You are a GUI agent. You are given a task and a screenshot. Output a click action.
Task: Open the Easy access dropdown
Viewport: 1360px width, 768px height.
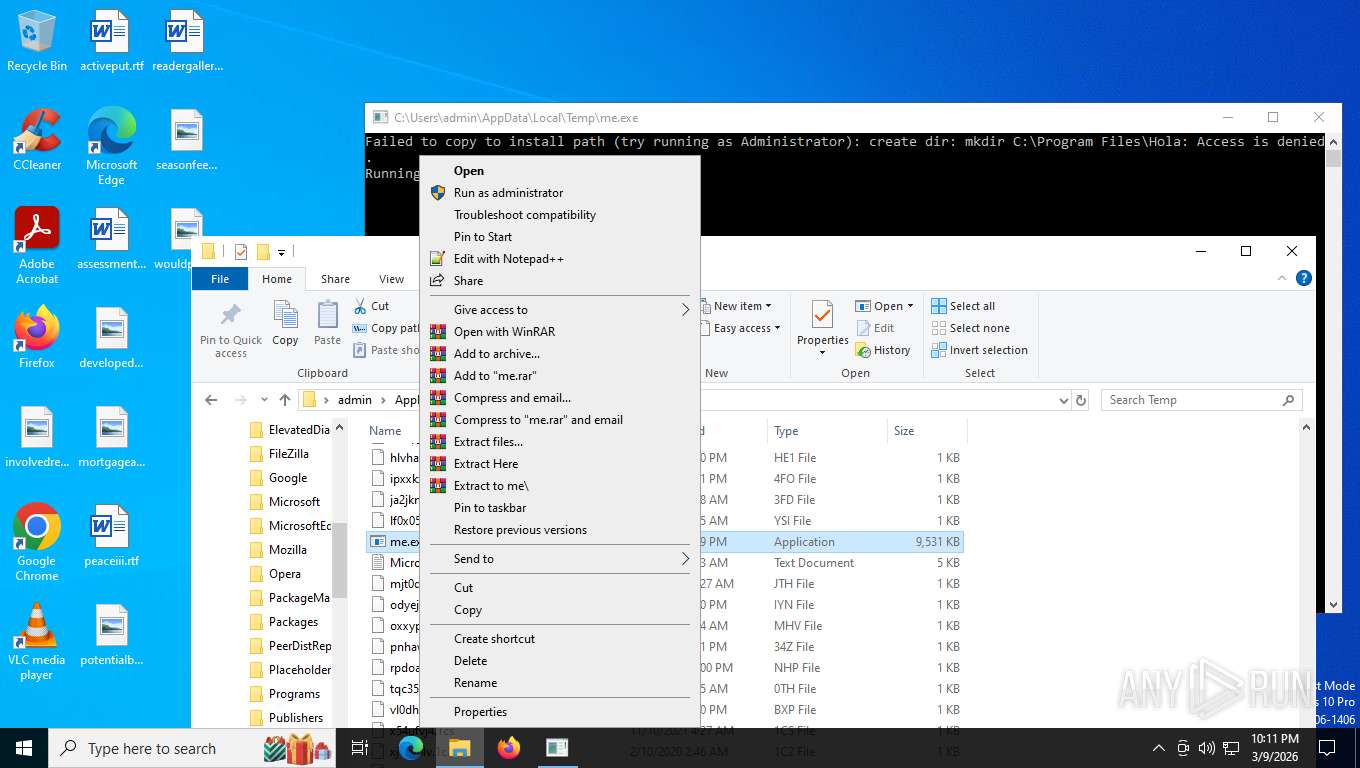741,328
